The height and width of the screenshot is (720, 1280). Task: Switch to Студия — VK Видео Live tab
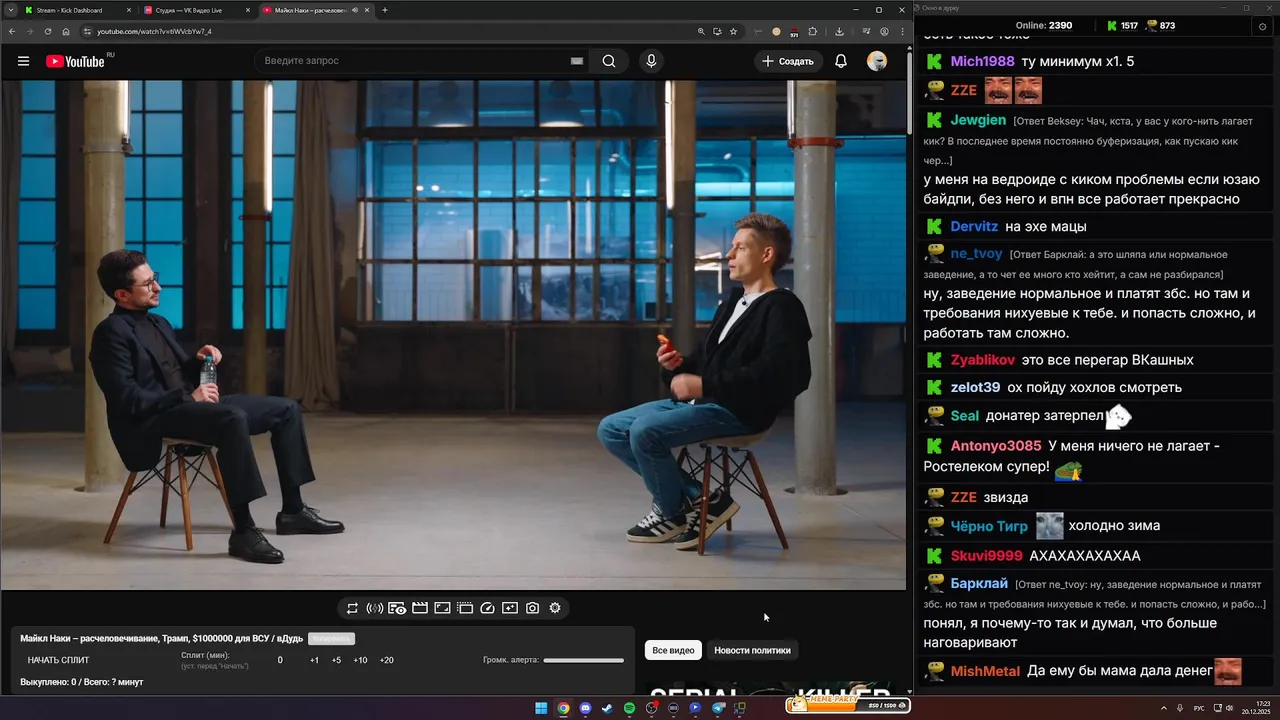pos(196,10)
